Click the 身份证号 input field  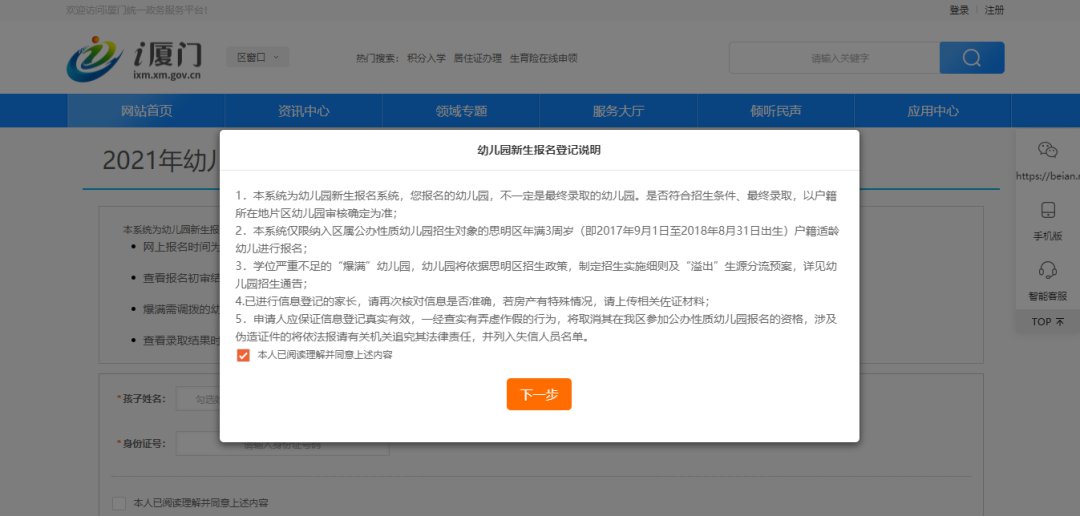point(282,444)
